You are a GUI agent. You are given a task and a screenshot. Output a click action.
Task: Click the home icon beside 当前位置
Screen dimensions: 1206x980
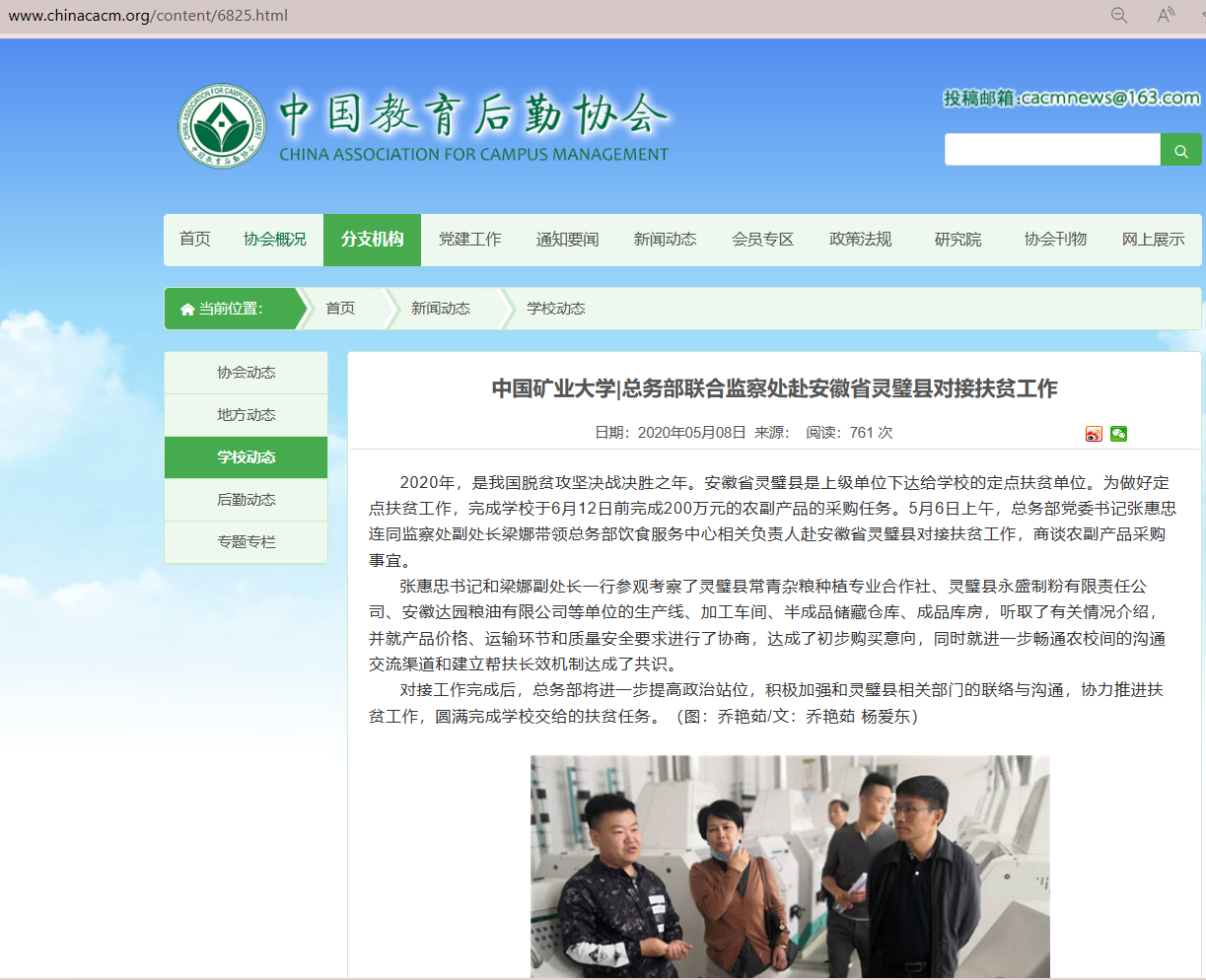click(187, 309)
